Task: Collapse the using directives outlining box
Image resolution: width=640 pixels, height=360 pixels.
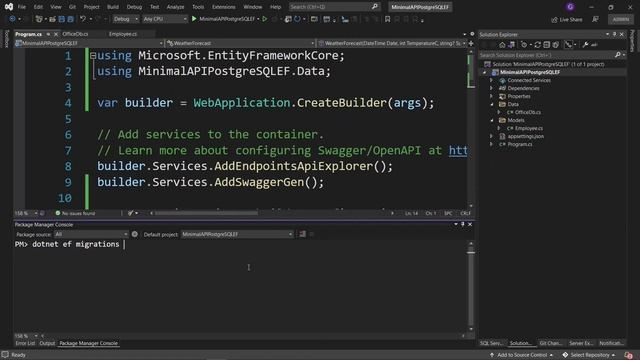Action: 93,56
